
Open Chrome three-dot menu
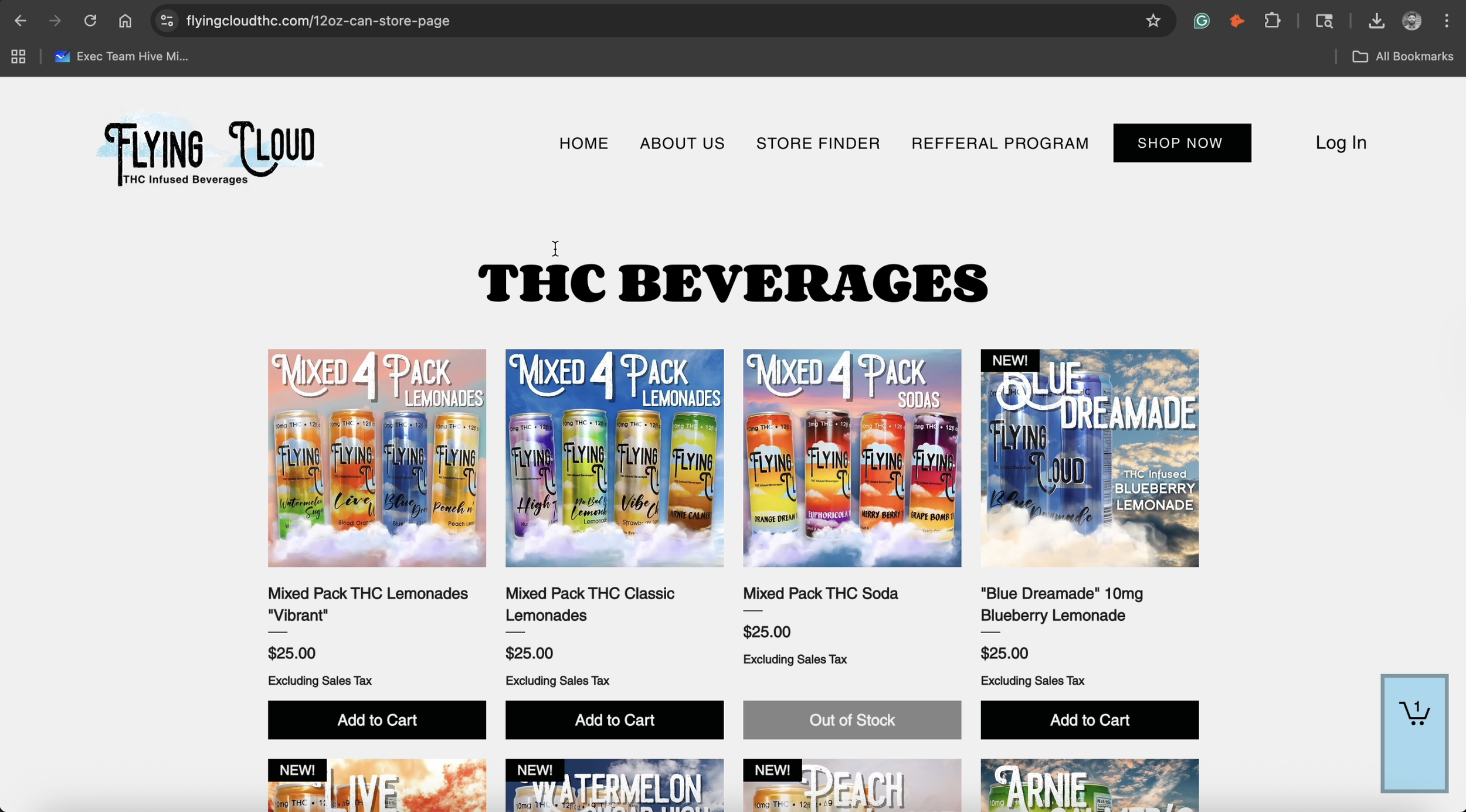pyautogui.click(x=1447, y=21)
